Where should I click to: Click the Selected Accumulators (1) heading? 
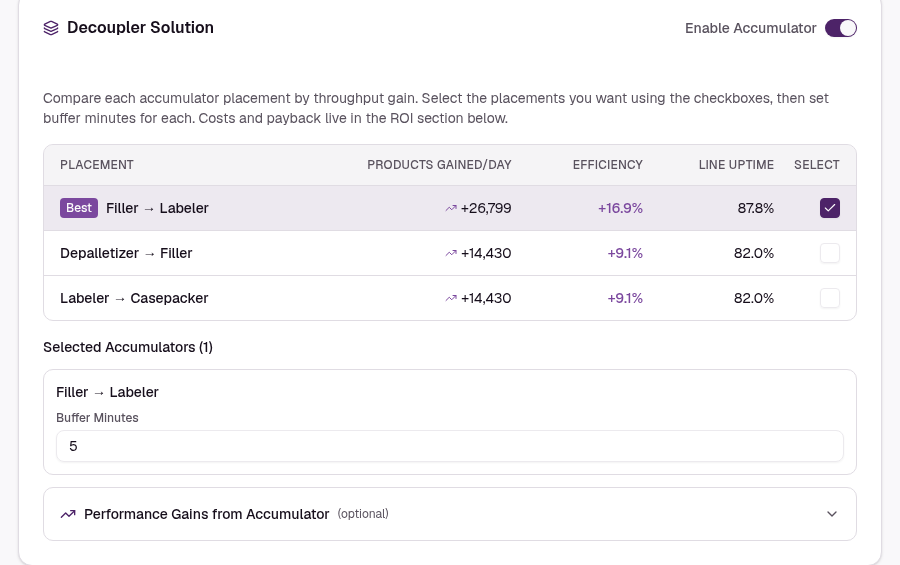click(128, 347)
